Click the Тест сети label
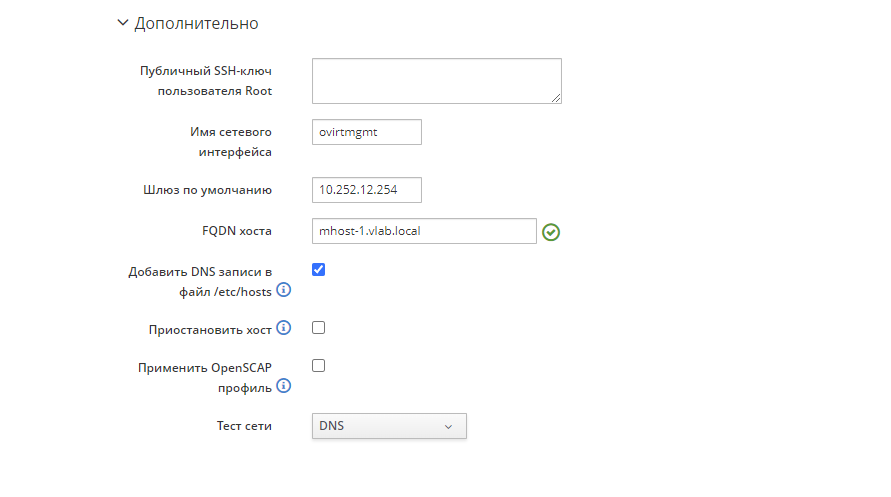The width and height of the screenshot is (891, 497). (x=244, y=426)
